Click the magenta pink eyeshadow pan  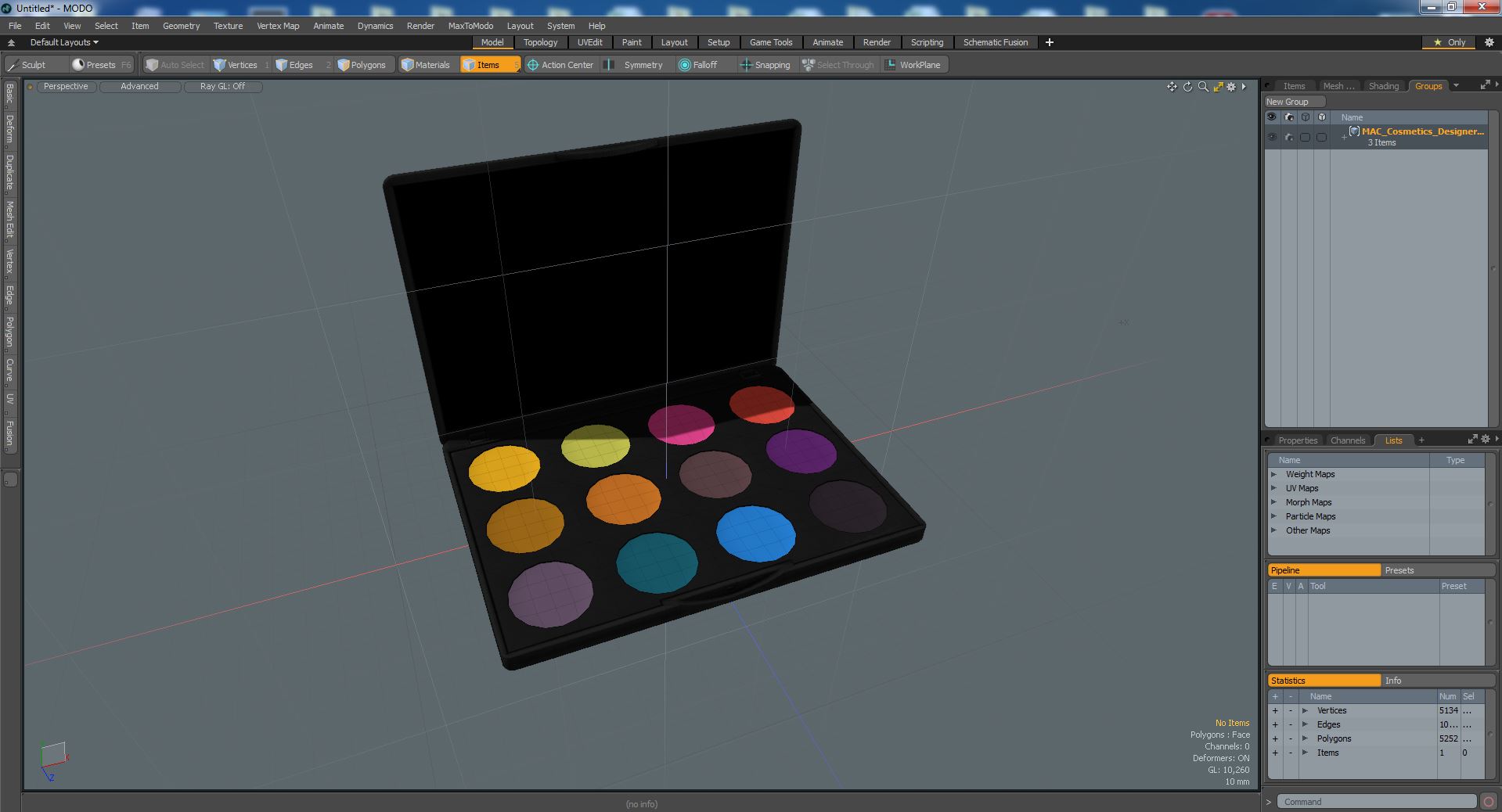click(681, 424)
